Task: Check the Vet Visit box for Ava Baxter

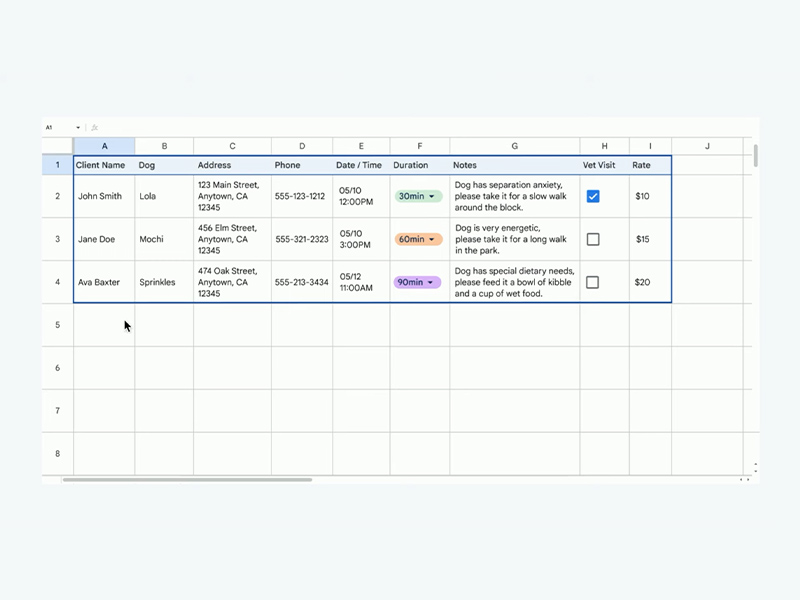Action: coord(592,282)
